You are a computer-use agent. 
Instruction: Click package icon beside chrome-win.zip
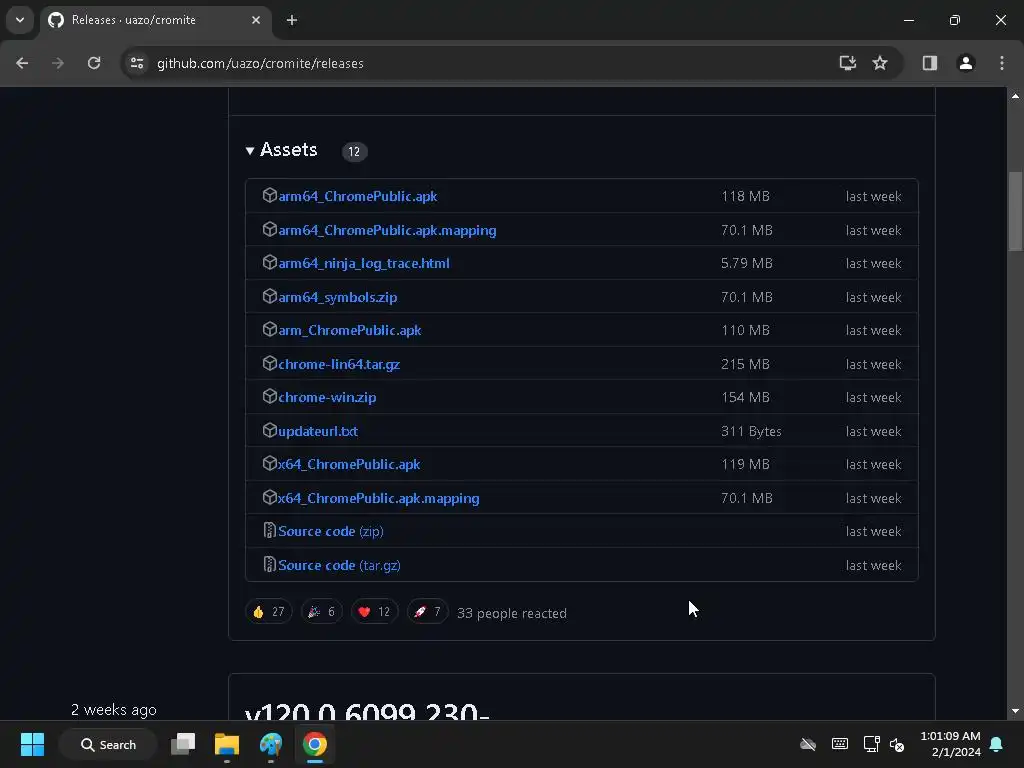coord(270,396)
